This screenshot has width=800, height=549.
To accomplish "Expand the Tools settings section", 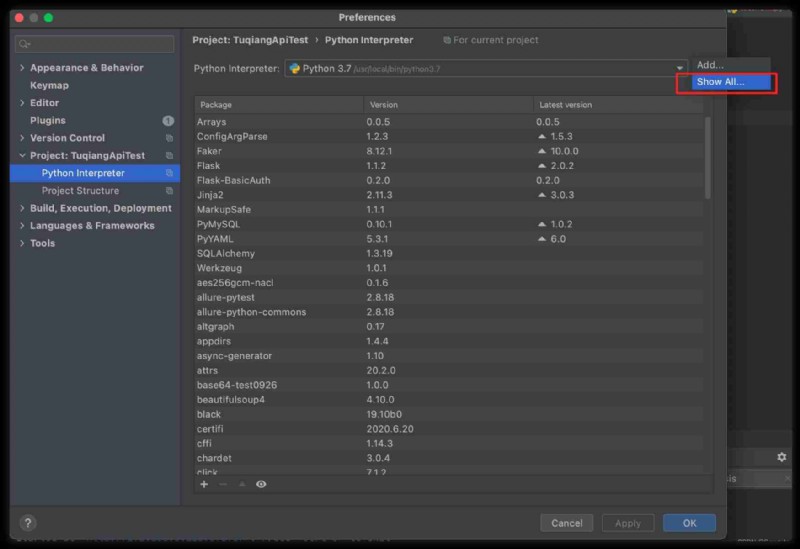I will pyautogui.click(x=22, y=243).
